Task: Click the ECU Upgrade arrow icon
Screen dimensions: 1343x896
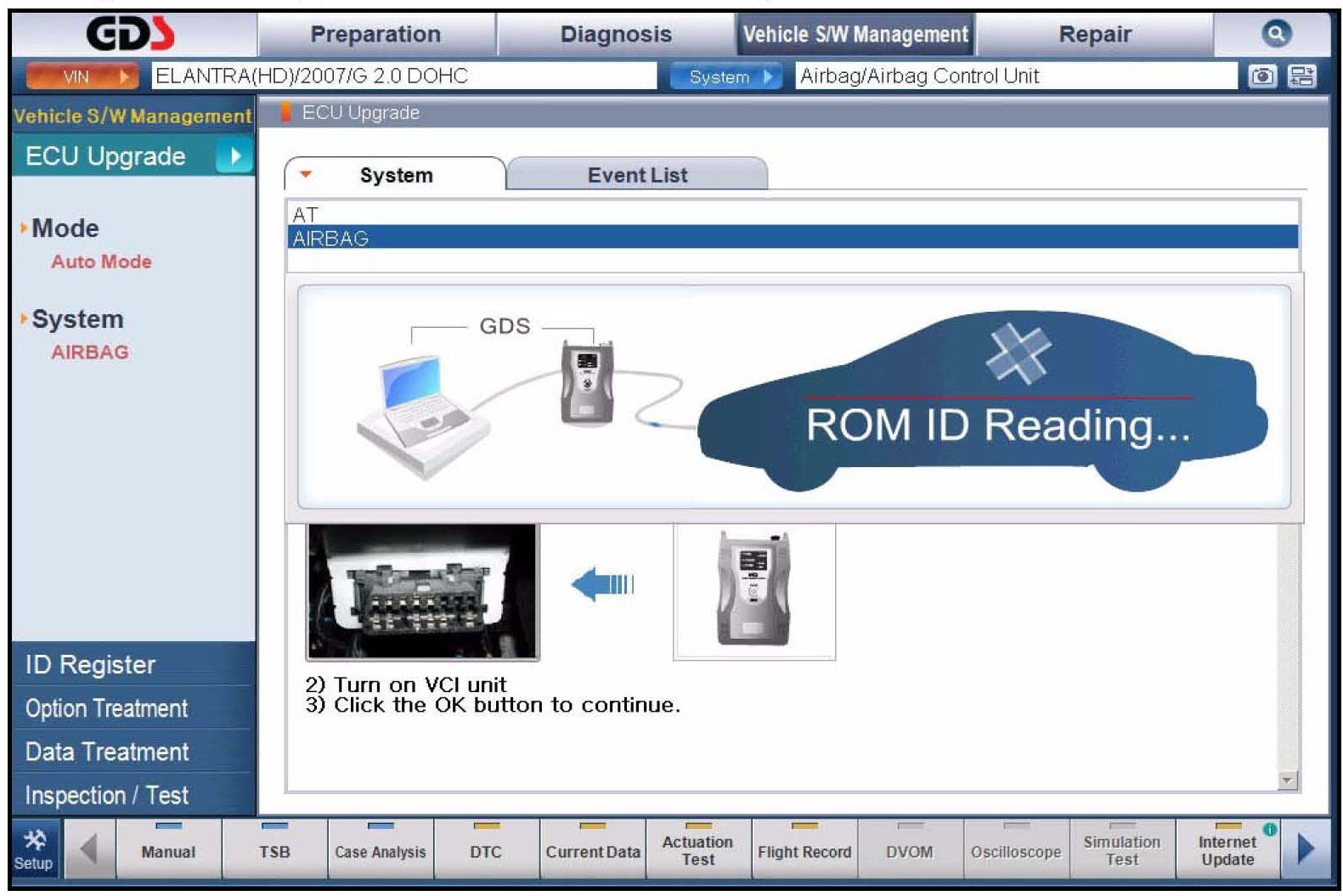Action: click(234, 156)
